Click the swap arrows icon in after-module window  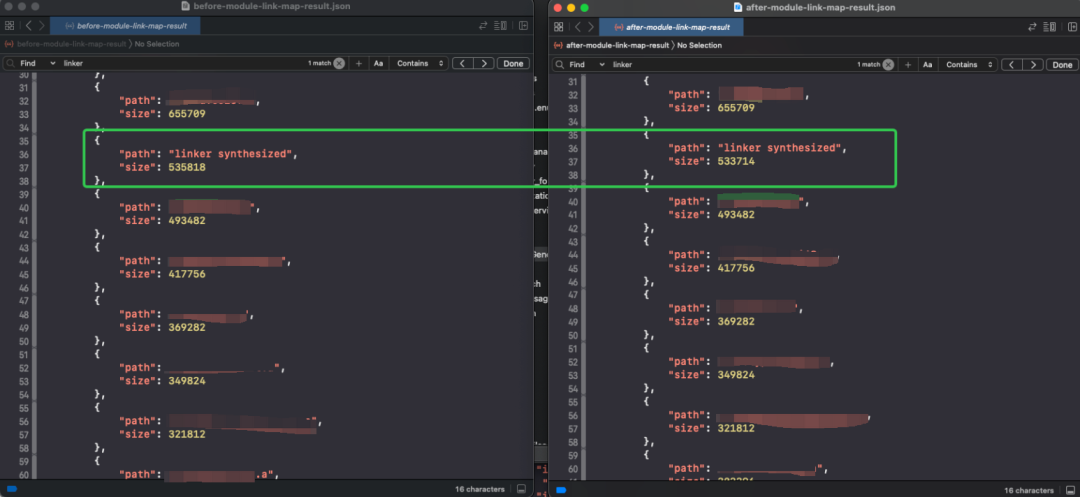click(1032, 27)
